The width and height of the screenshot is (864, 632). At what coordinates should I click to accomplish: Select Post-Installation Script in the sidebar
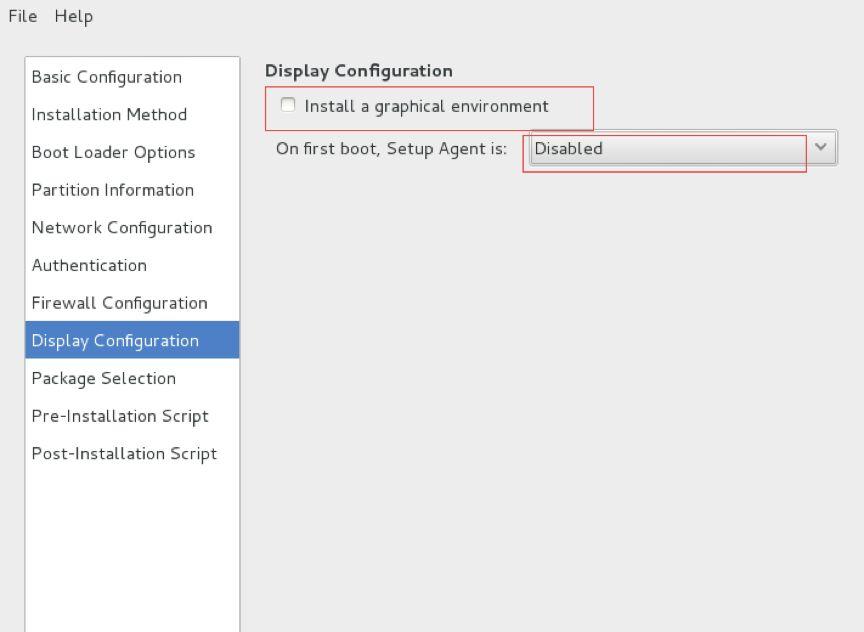click(124, 454)
